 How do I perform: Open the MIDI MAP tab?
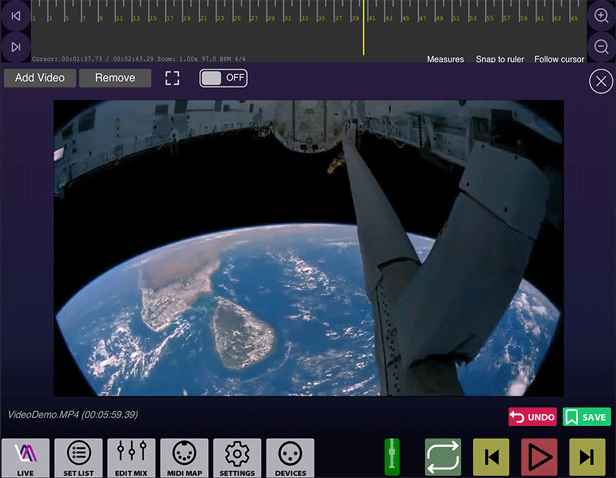pos(184,458)
